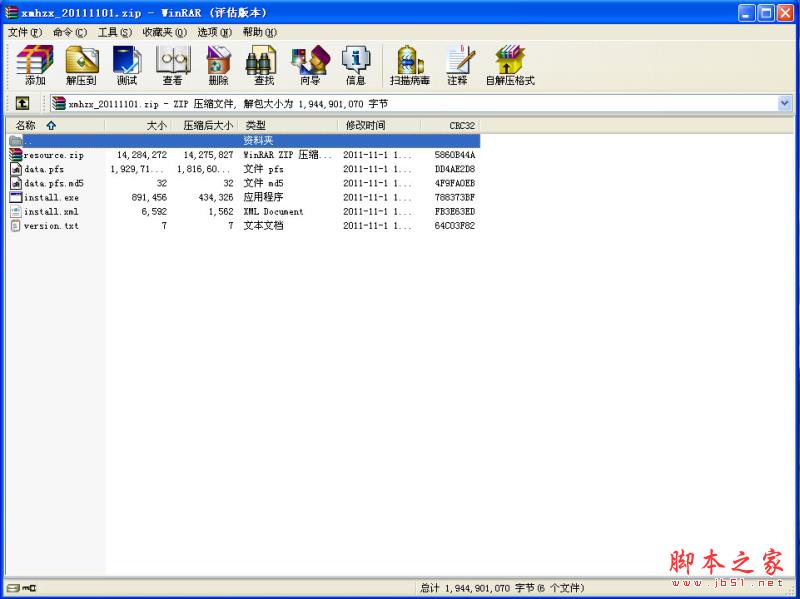Open the 查看 (View) tool
The height and width of the screenshot is (599, 800).
pos(173,64)
